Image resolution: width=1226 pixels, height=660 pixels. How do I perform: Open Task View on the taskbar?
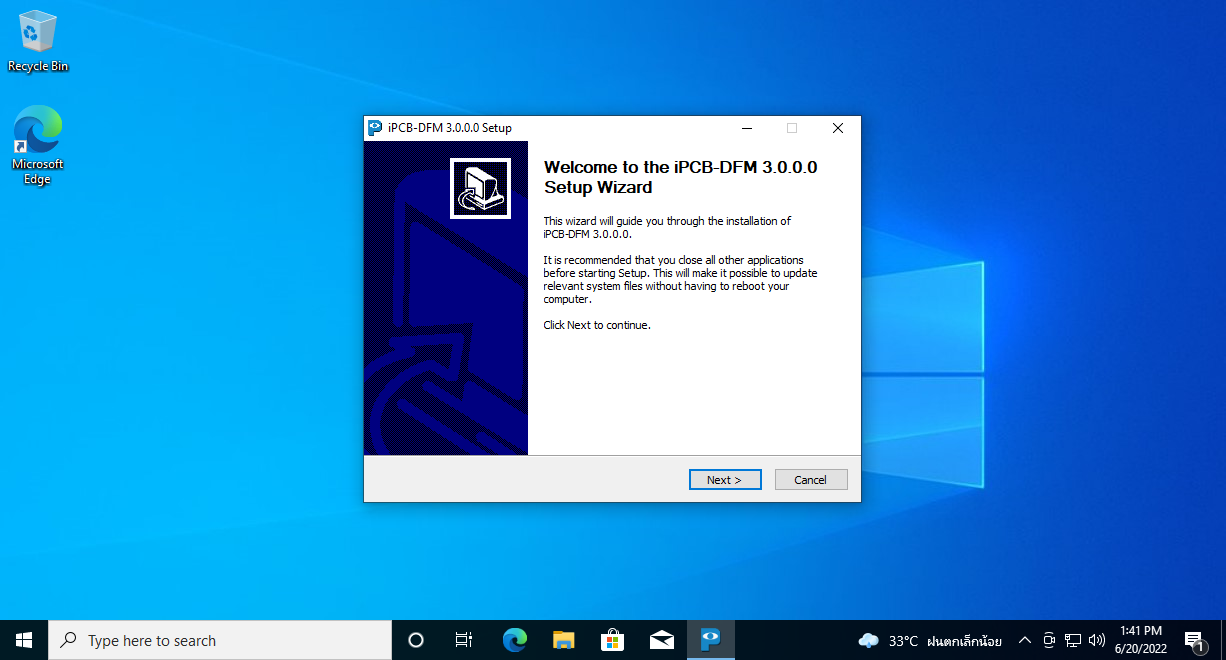[464, 640]
